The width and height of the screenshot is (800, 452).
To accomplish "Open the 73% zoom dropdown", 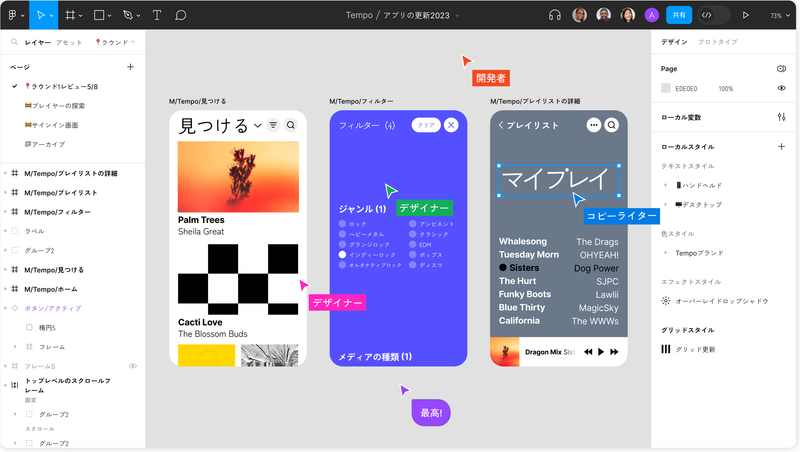I will (x=780, y=16).
